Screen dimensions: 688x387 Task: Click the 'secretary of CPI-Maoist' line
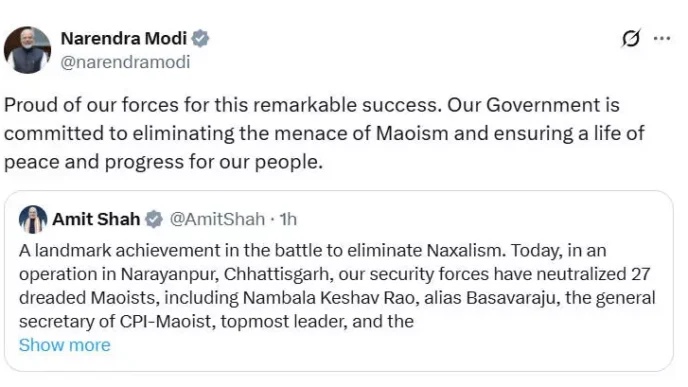tap(216, 322)
